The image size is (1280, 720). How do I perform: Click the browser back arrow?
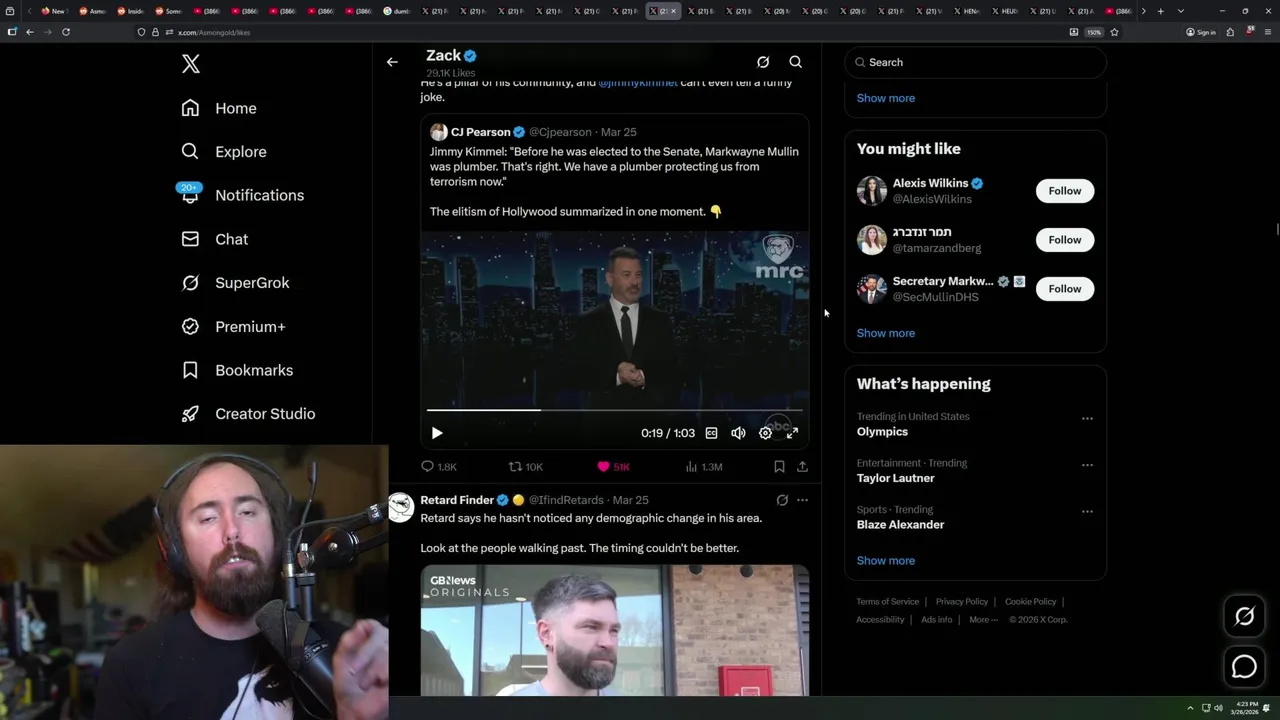pos(30,32)
